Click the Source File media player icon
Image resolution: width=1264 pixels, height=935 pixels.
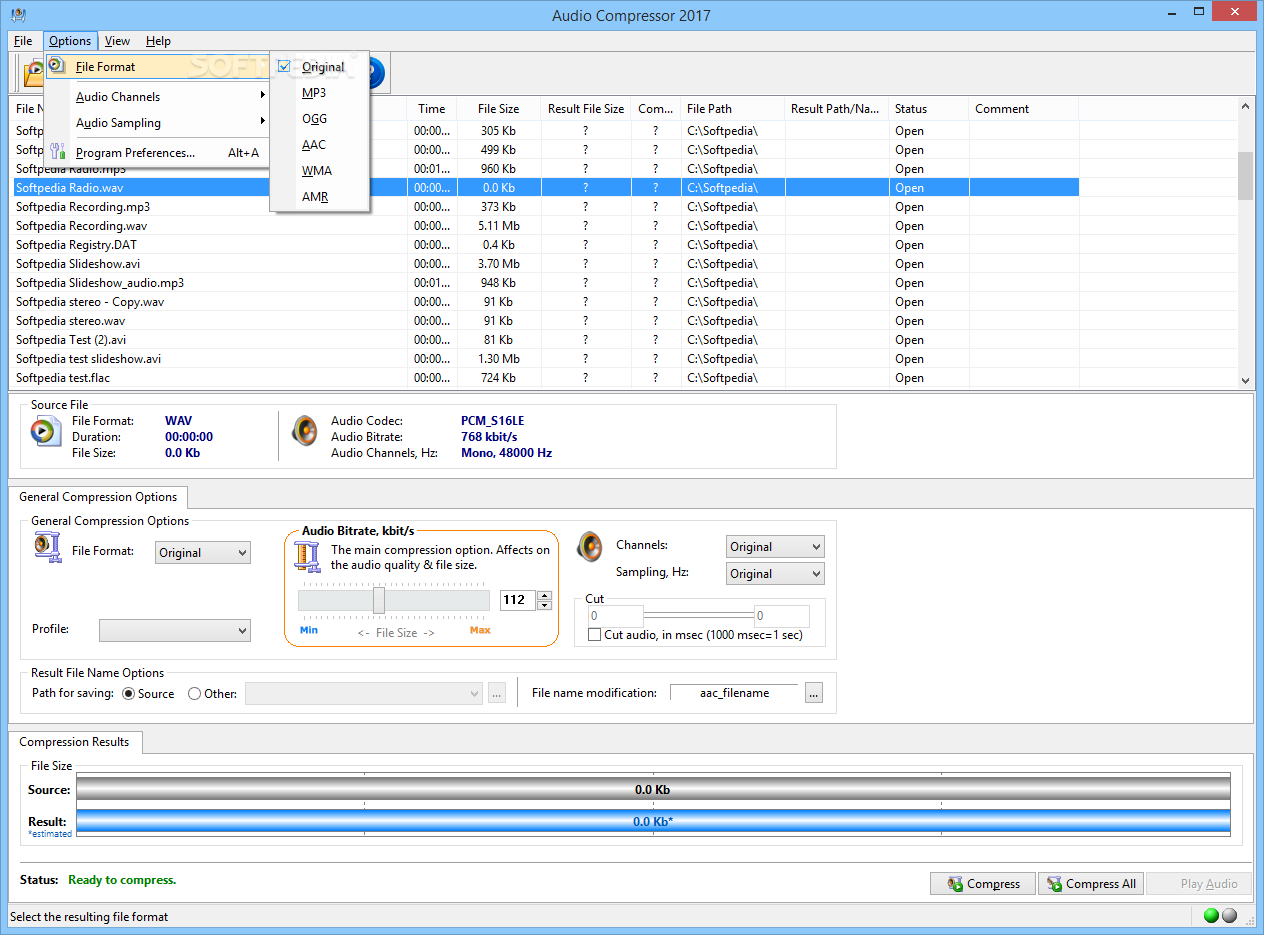(x=45, y=431)
